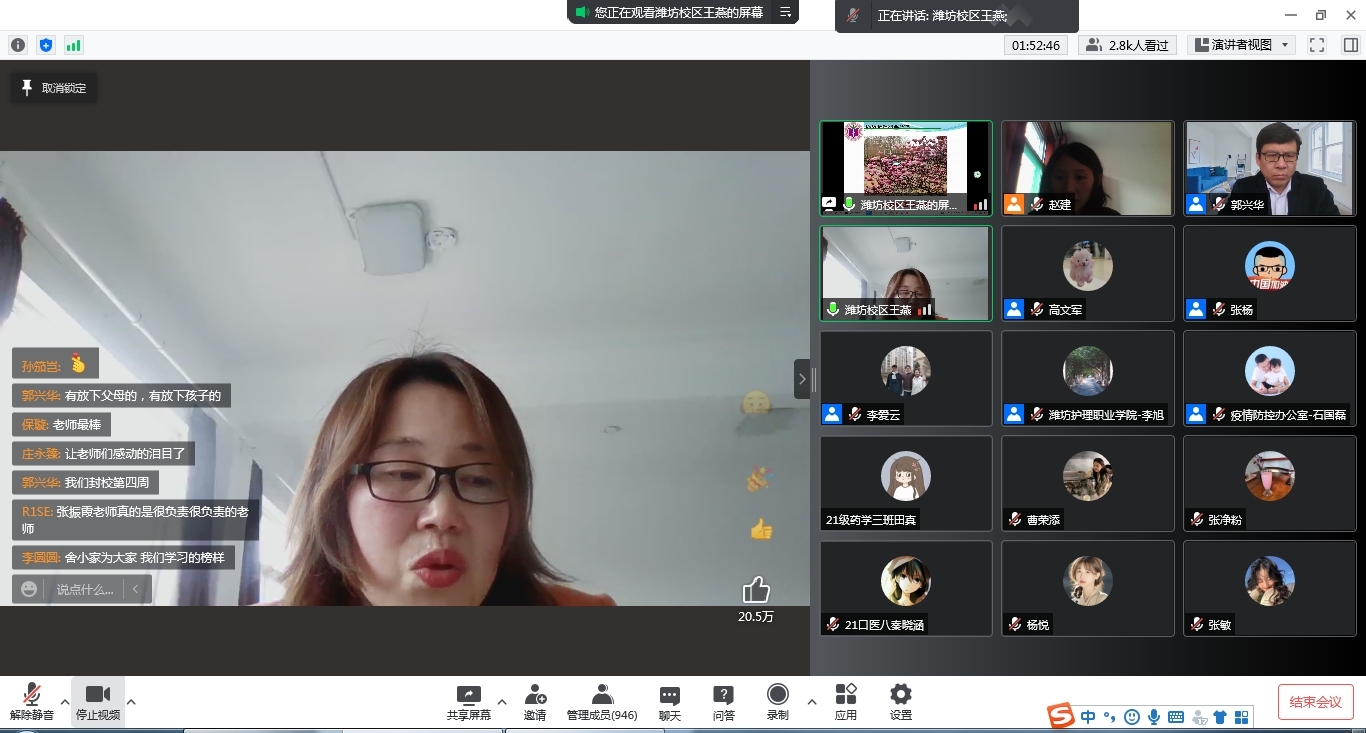Toggle camera off with 停止视频
1366x733 pixels.
98,702
